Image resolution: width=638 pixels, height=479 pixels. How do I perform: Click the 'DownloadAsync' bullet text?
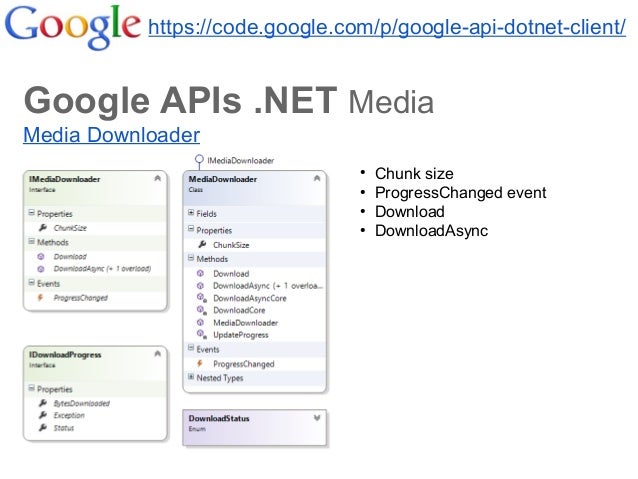431,231
